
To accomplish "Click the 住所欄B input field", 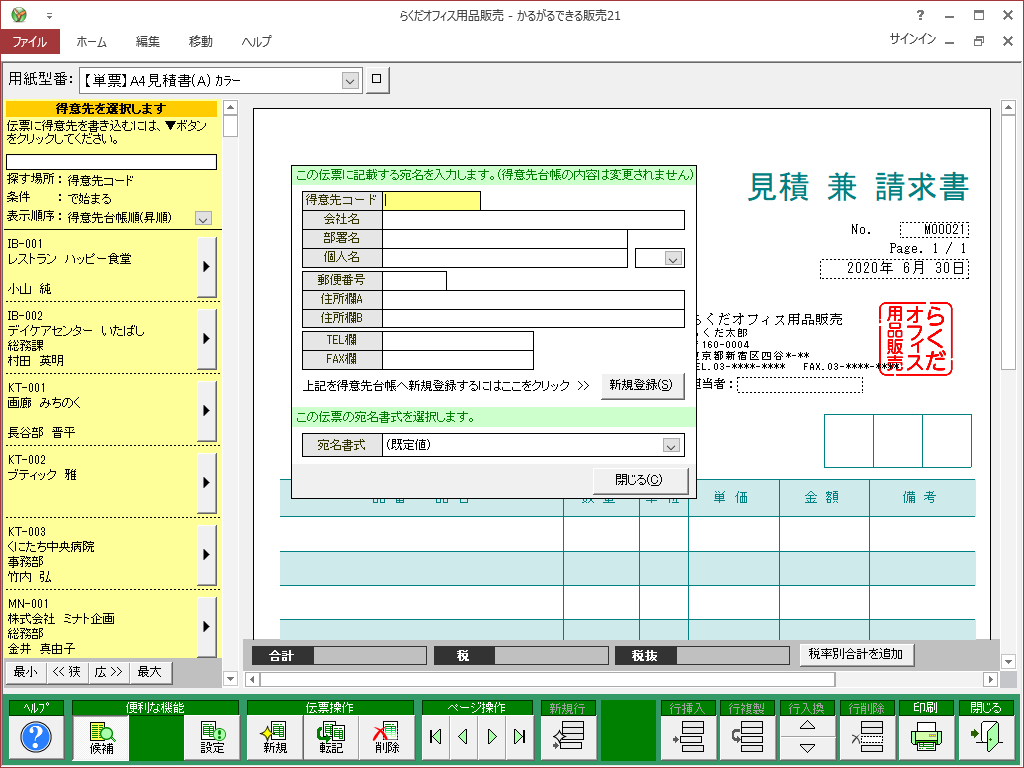I will point(534,318).
